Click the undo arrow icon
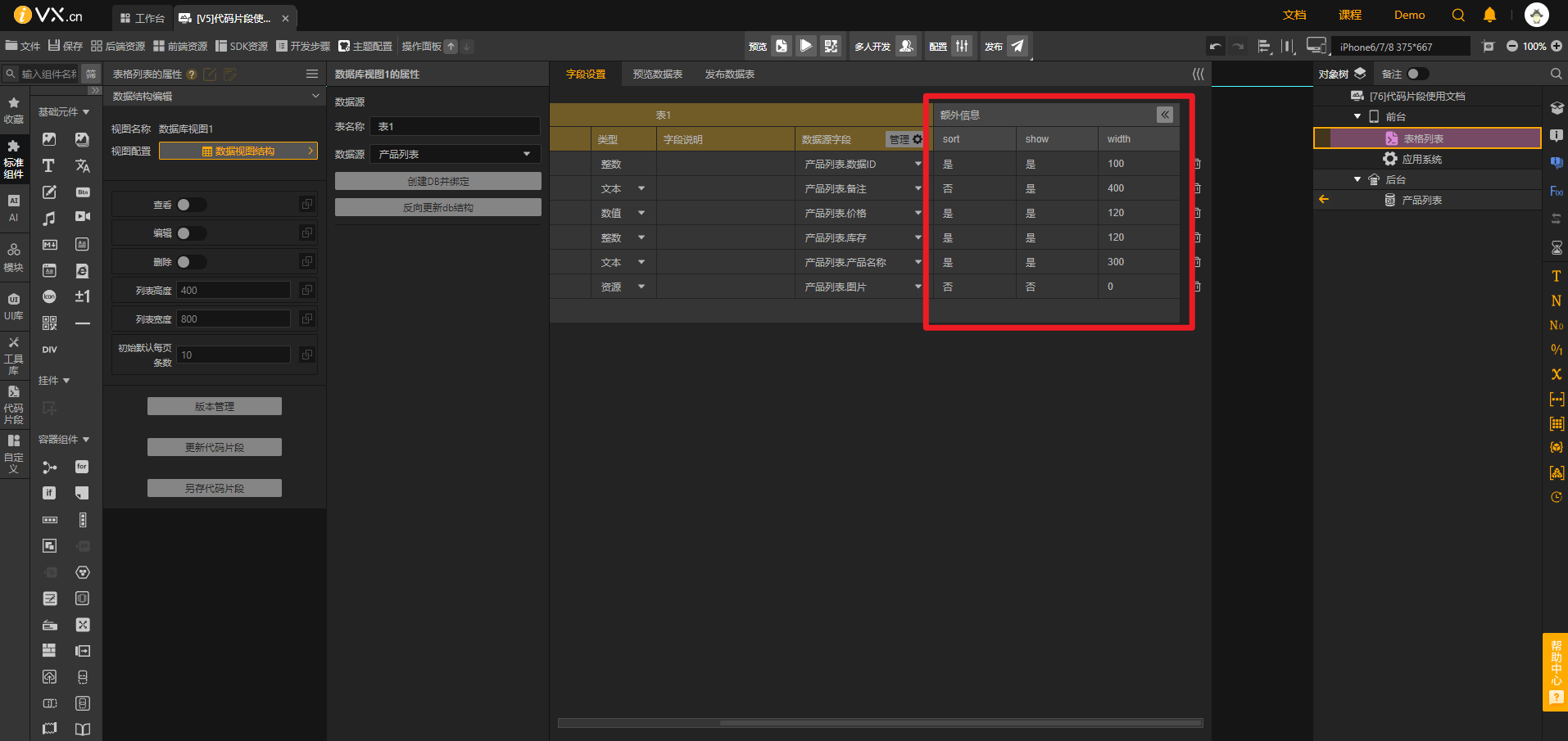The width and height of the screenshot is (1568, 741). (1215, 47)
